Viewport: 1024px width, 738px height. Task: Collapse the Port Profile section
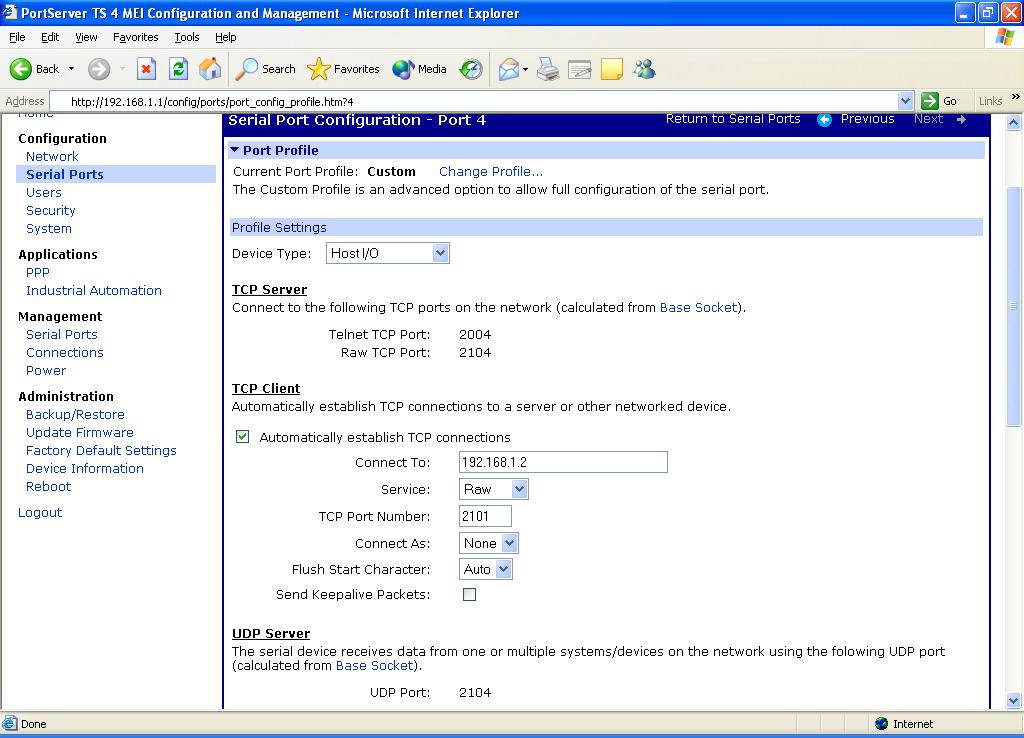tap(235, 150)
